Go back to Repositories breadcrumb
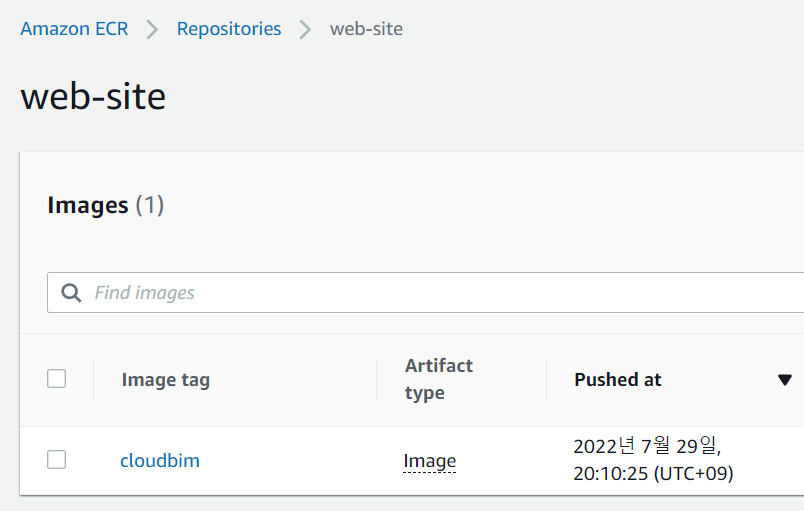804x511 pixels. click(x=229, y=29)
